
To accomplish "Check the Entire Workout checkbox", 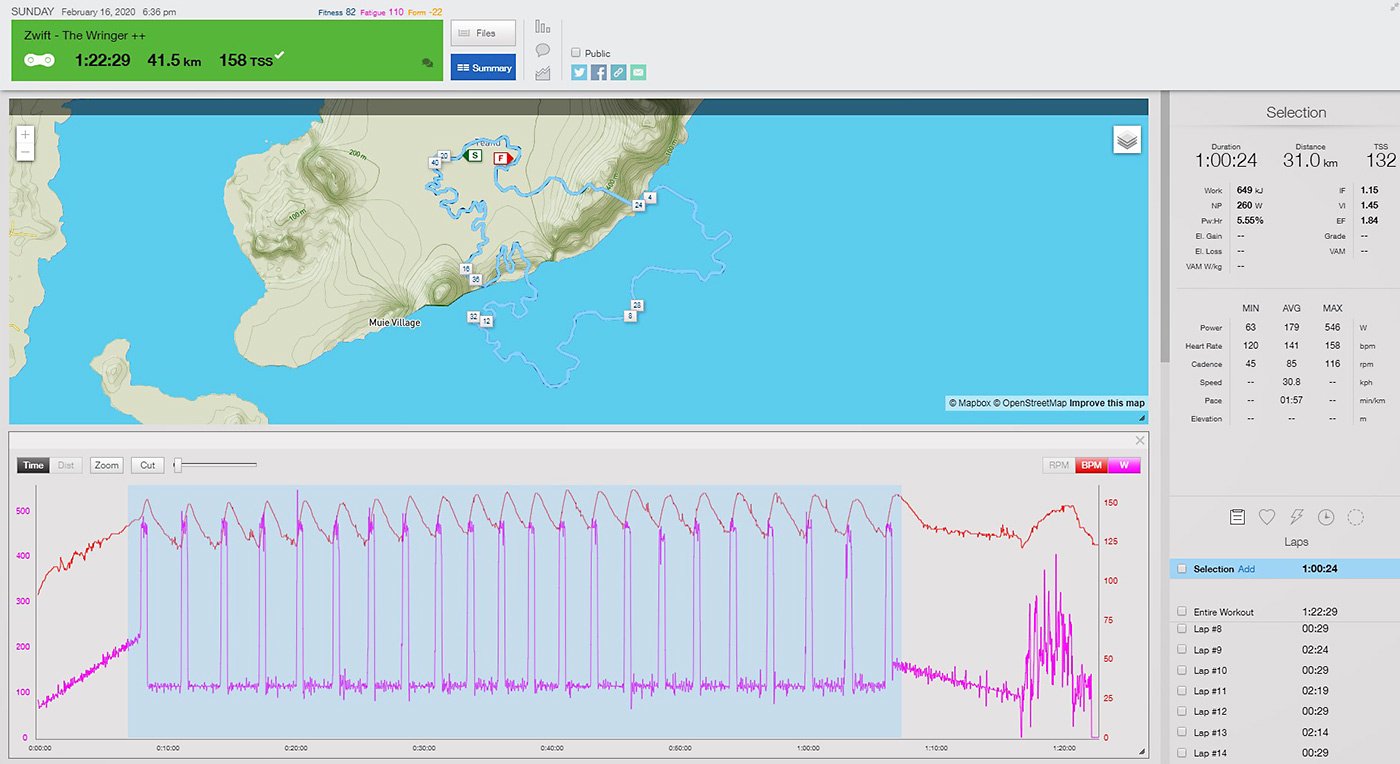I will (x=1182, y=612).
